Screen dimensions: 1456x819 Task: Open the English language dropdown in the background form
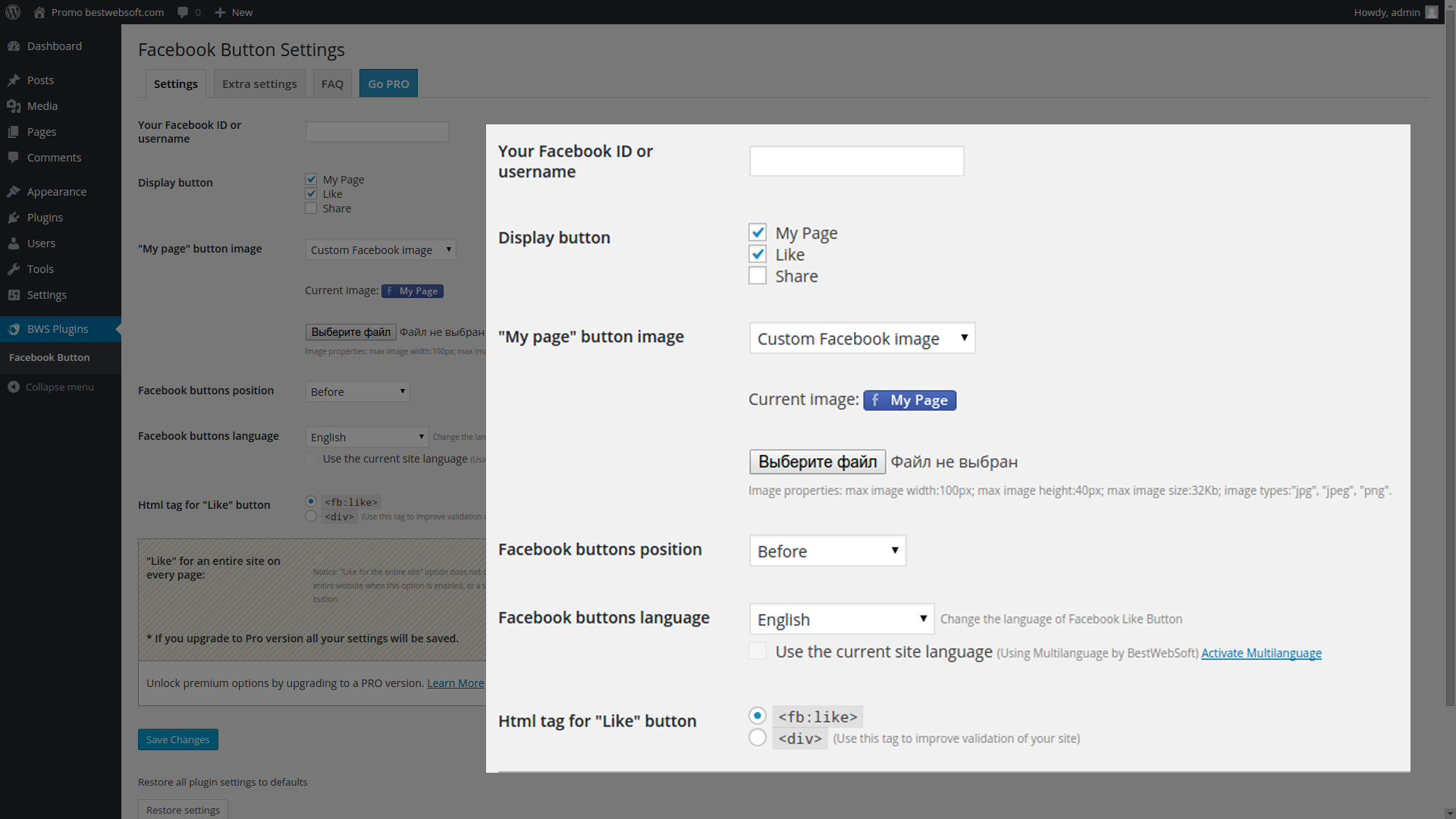click(367, 437)
